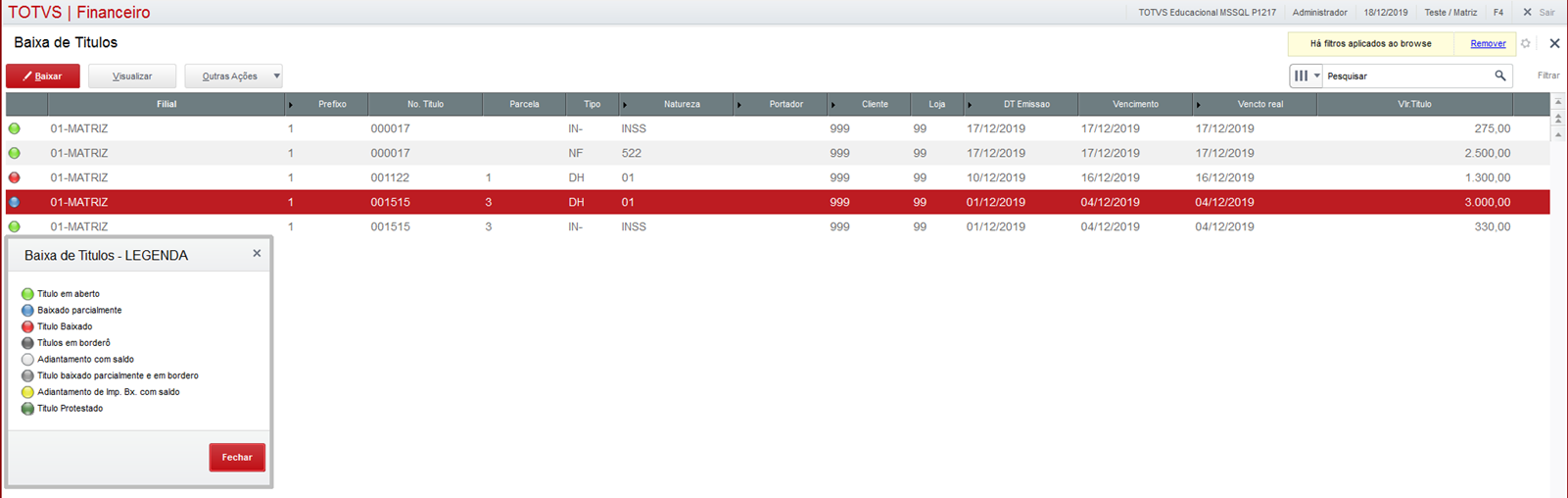Click the Pesquisar search field
1568x498 pixels.
pyautogui.click(x=1405, y=75)
